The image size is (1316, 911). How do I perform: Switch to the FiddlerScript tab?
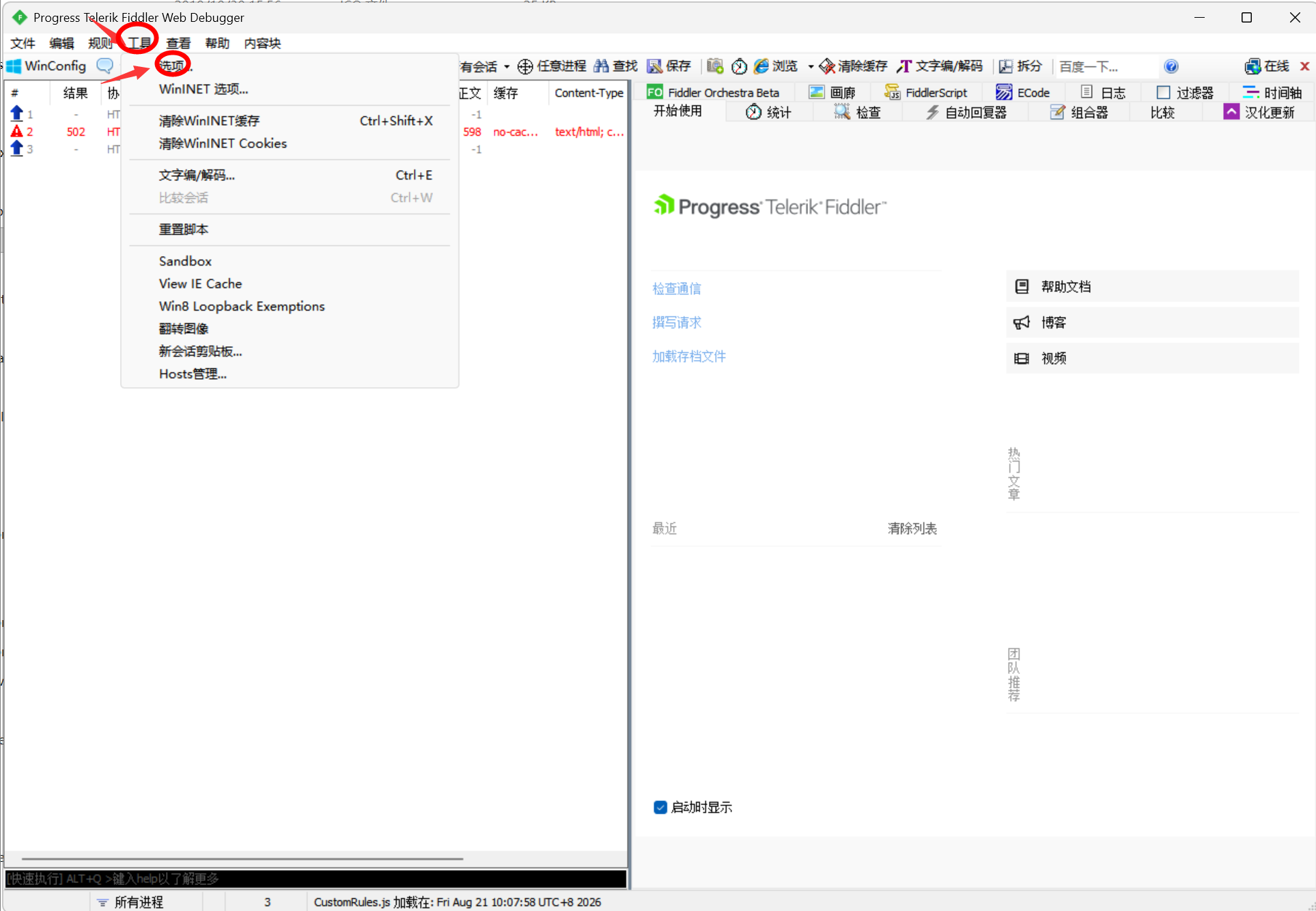pos(926,92)
